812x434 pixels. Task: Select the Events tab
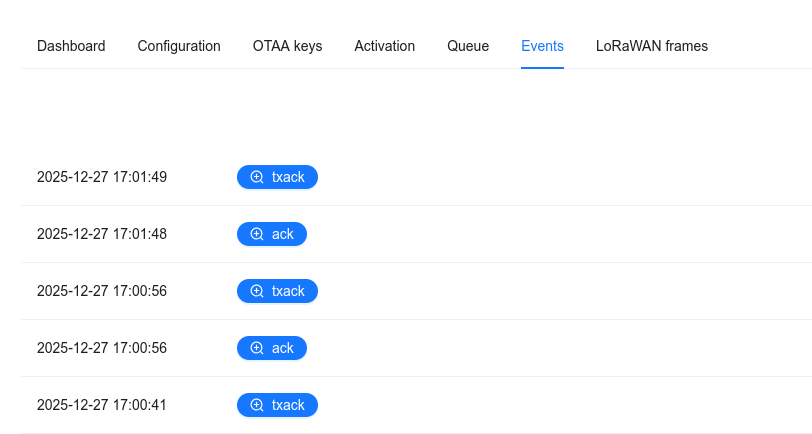click(542, 46)
